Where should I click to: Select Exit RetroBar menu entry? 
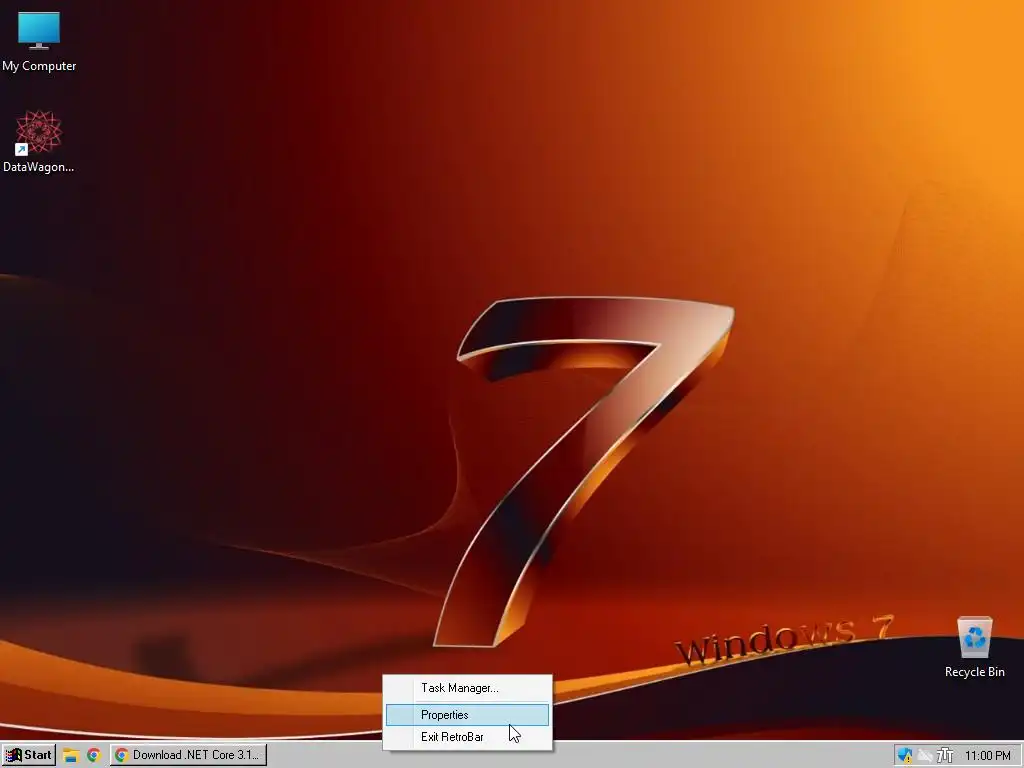468,737
